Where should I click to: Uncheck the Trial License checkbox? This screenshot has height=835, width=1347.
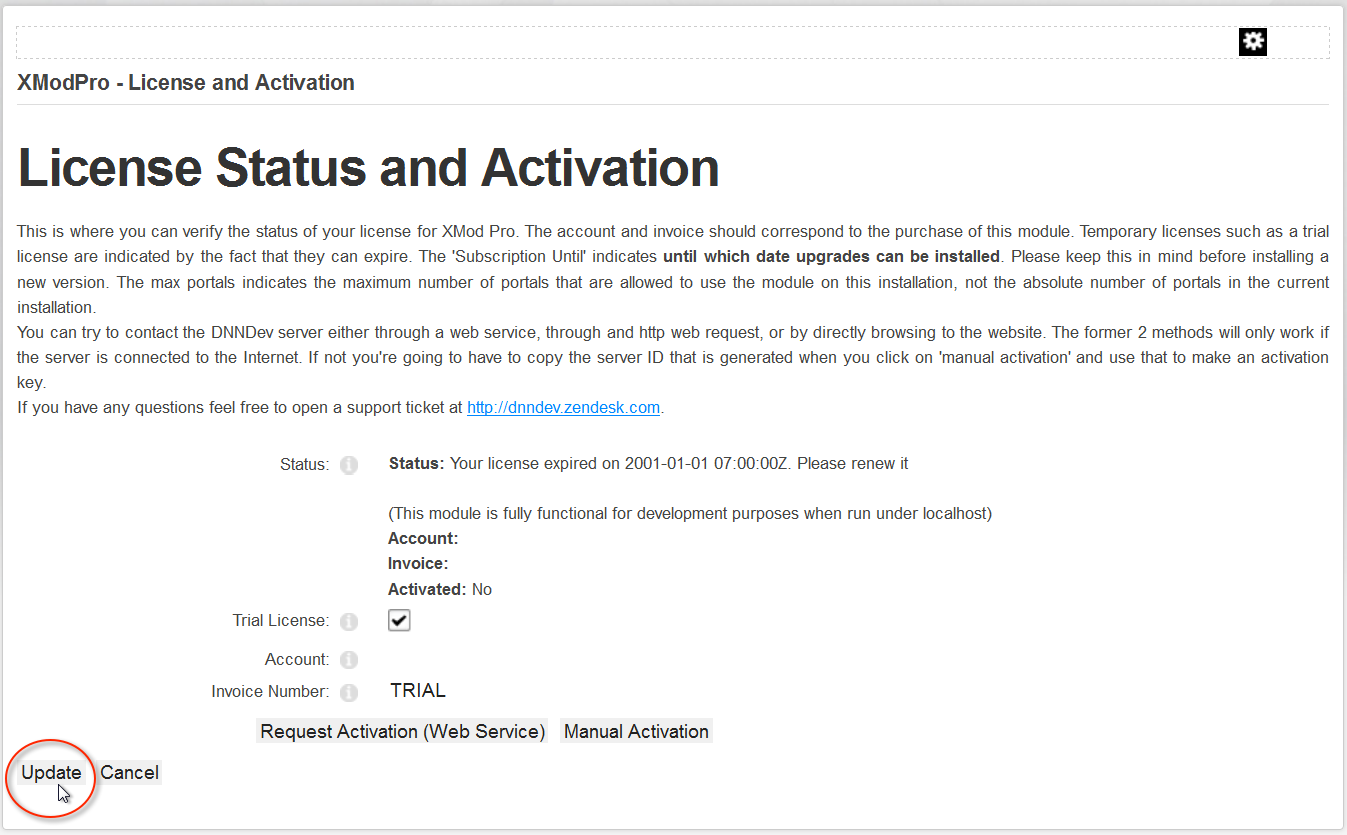coord(399,620)
